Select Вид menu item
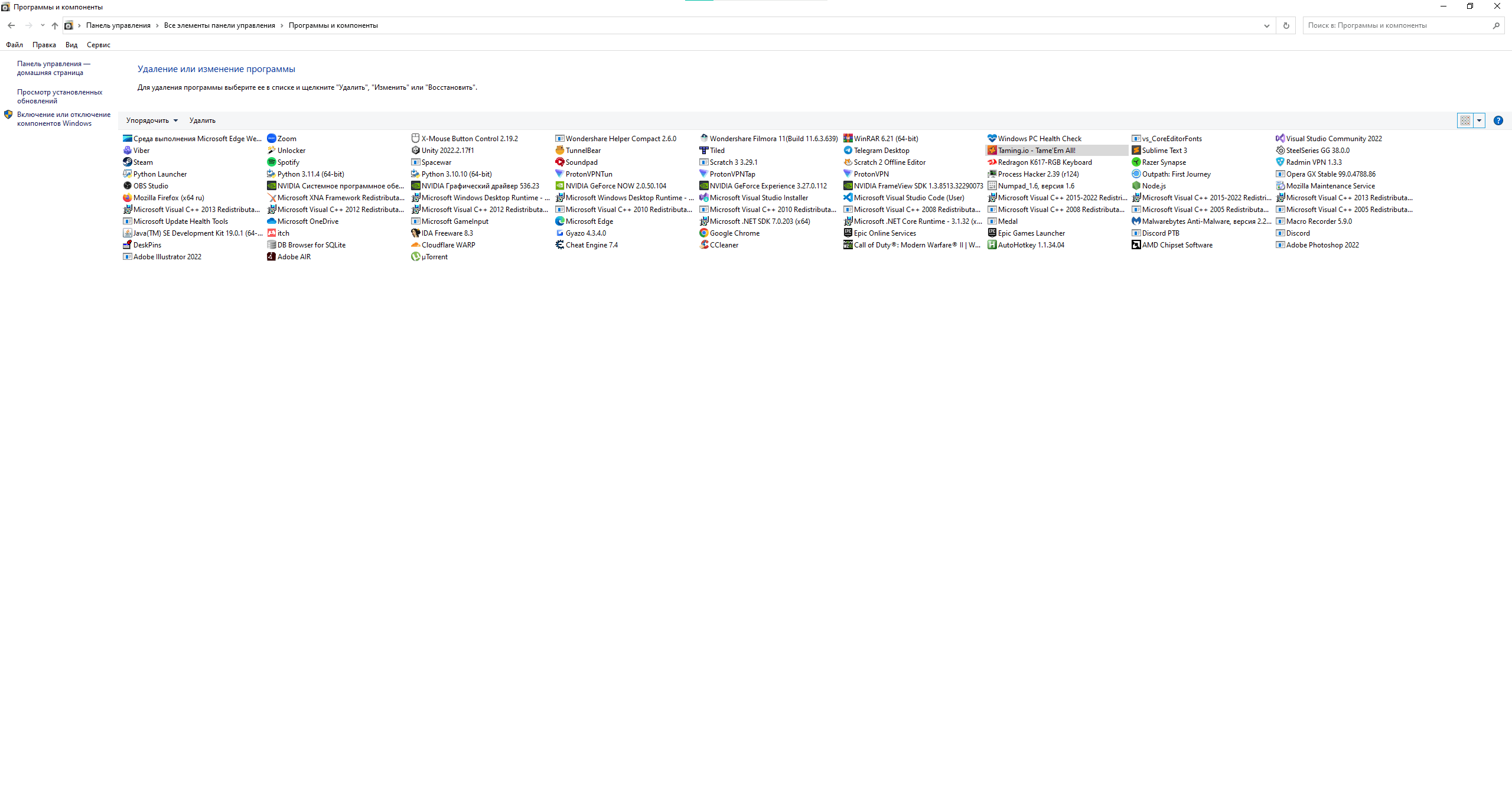The image size is (1512, 792). click(71, 44)
